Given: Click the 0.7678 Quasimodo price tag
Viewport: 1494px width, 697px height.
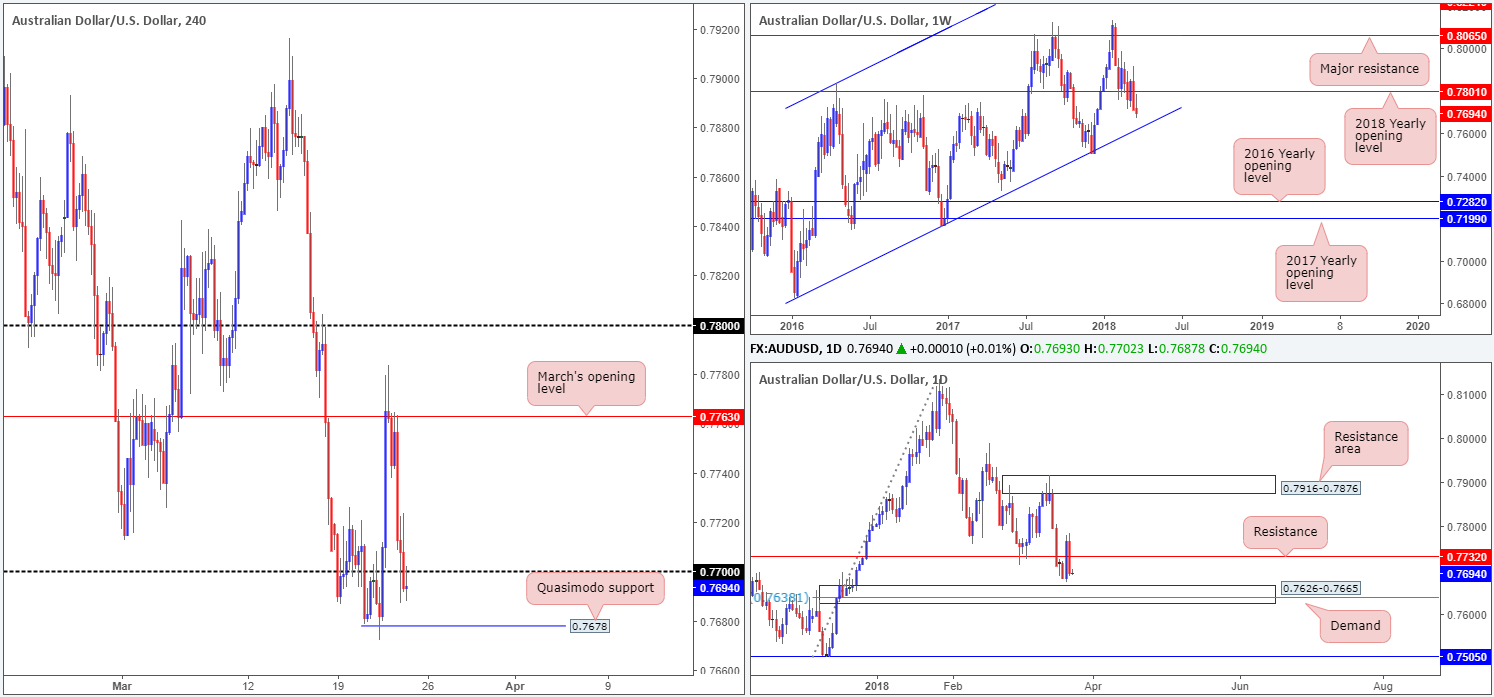Looking at the screenshot, I should click(589, 626).
